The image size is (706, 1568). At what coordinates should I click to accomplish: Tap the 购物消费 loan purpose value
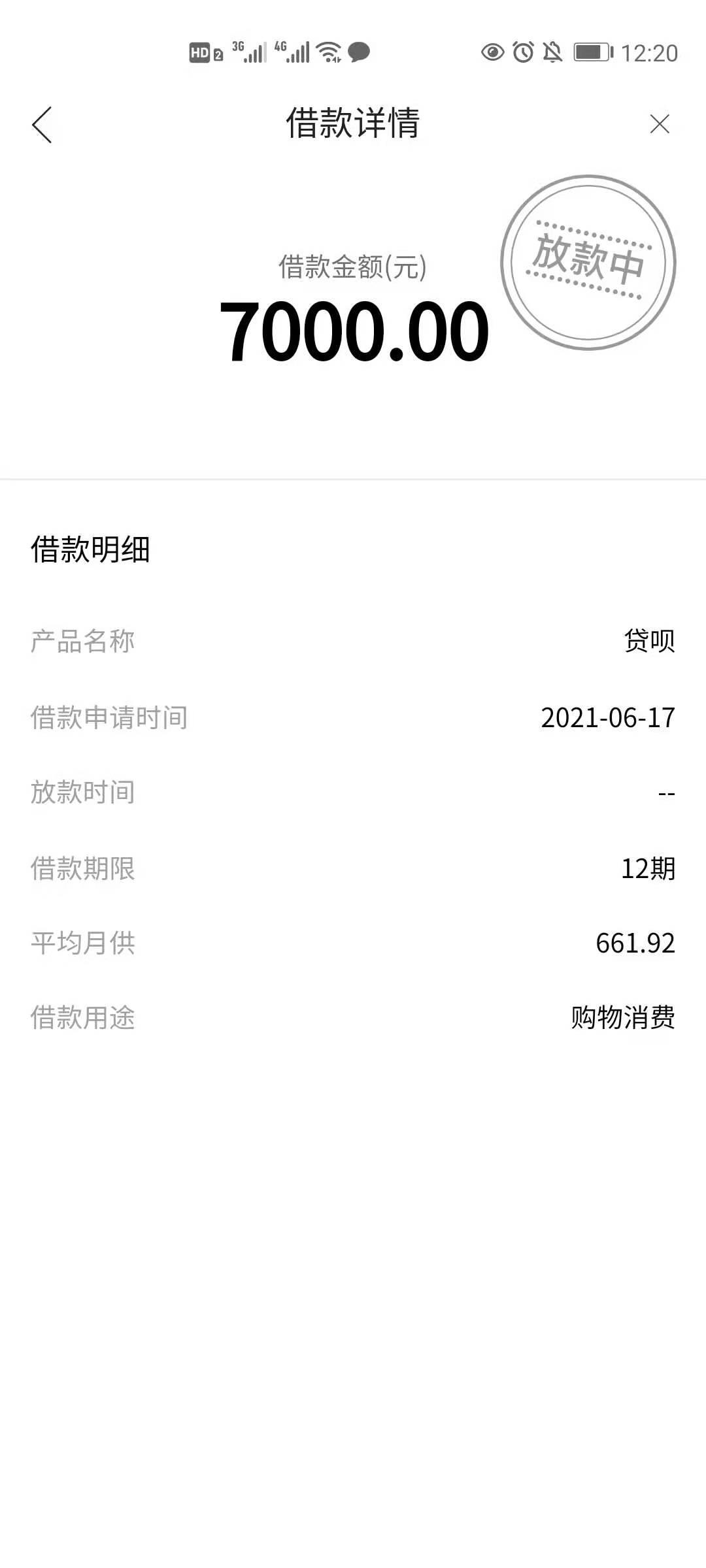623,1018
